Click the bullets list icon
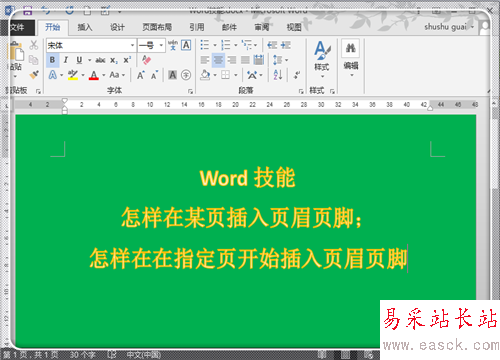This screenshot has height=360, width=500. (x=205, y=45)
